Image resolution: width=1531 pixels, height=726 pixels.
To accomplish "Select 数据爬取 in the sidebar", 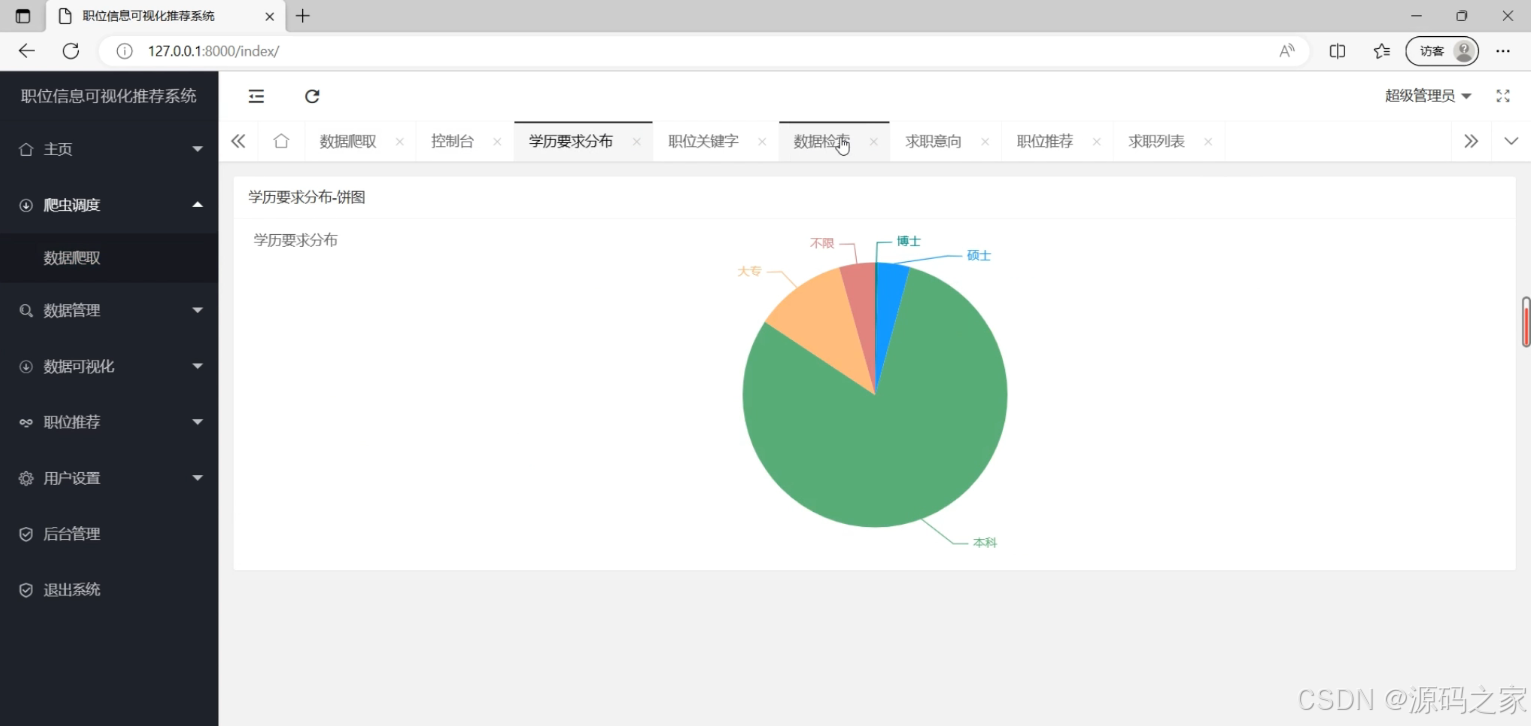I will point(70,257).
